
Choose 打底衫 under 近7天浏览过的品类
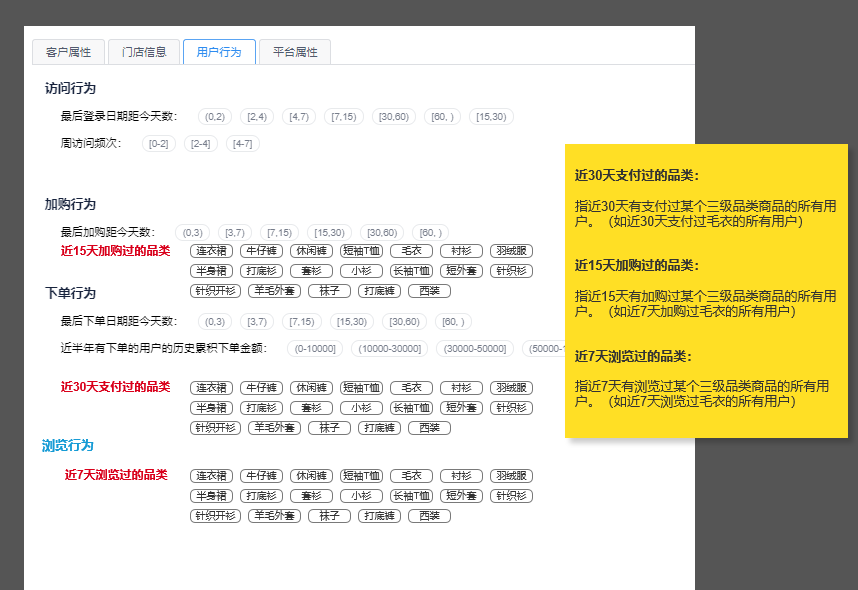pyautogui.click(x=262, y=496)
